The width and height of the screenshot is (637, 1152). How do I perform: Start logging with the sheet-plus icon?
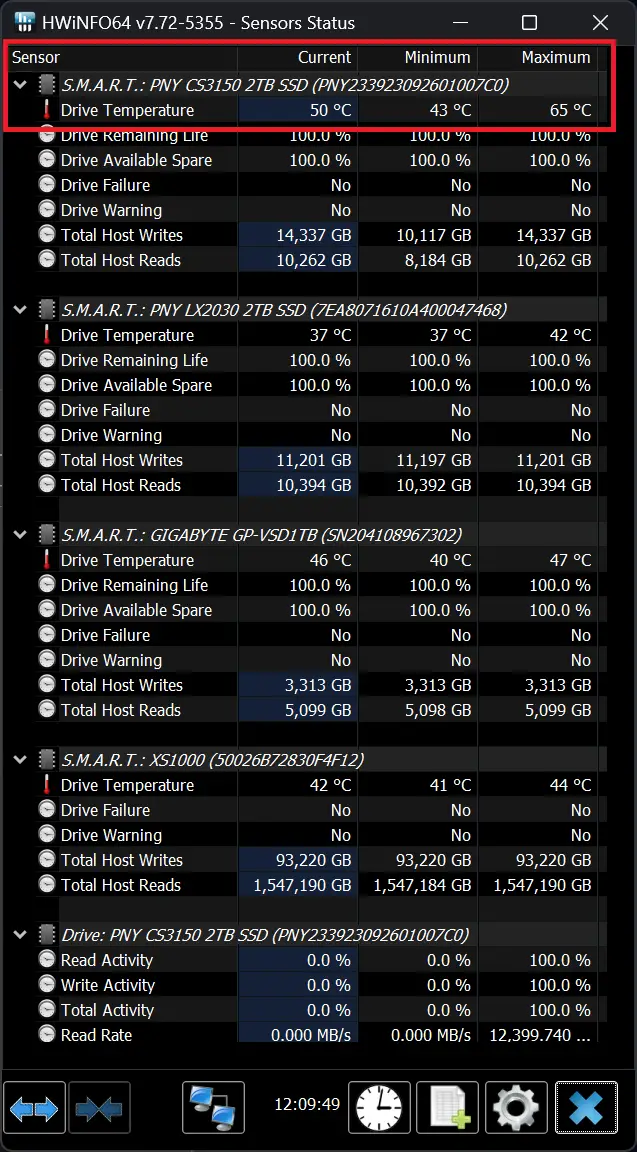pos(447,1107)
